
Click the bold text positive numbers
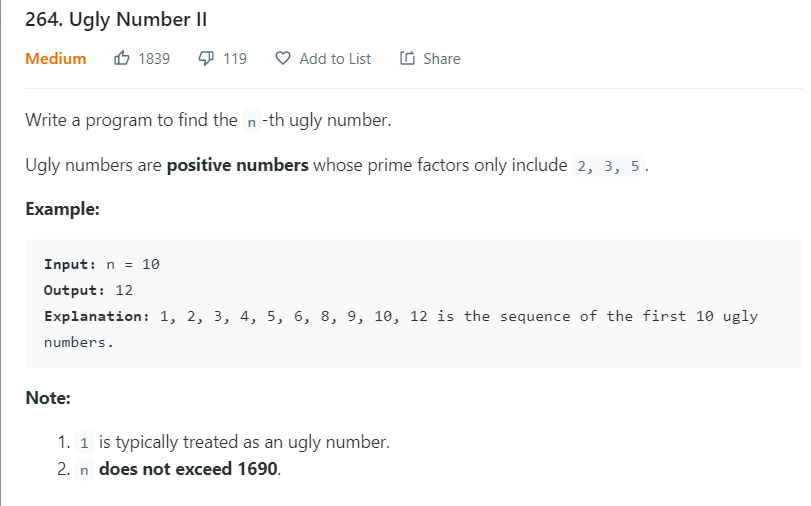(x=237, y=165)
